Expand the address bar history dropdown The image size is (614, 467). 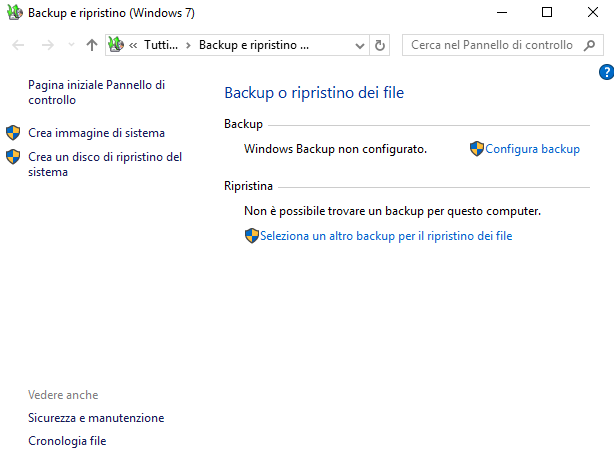(360, 45)
